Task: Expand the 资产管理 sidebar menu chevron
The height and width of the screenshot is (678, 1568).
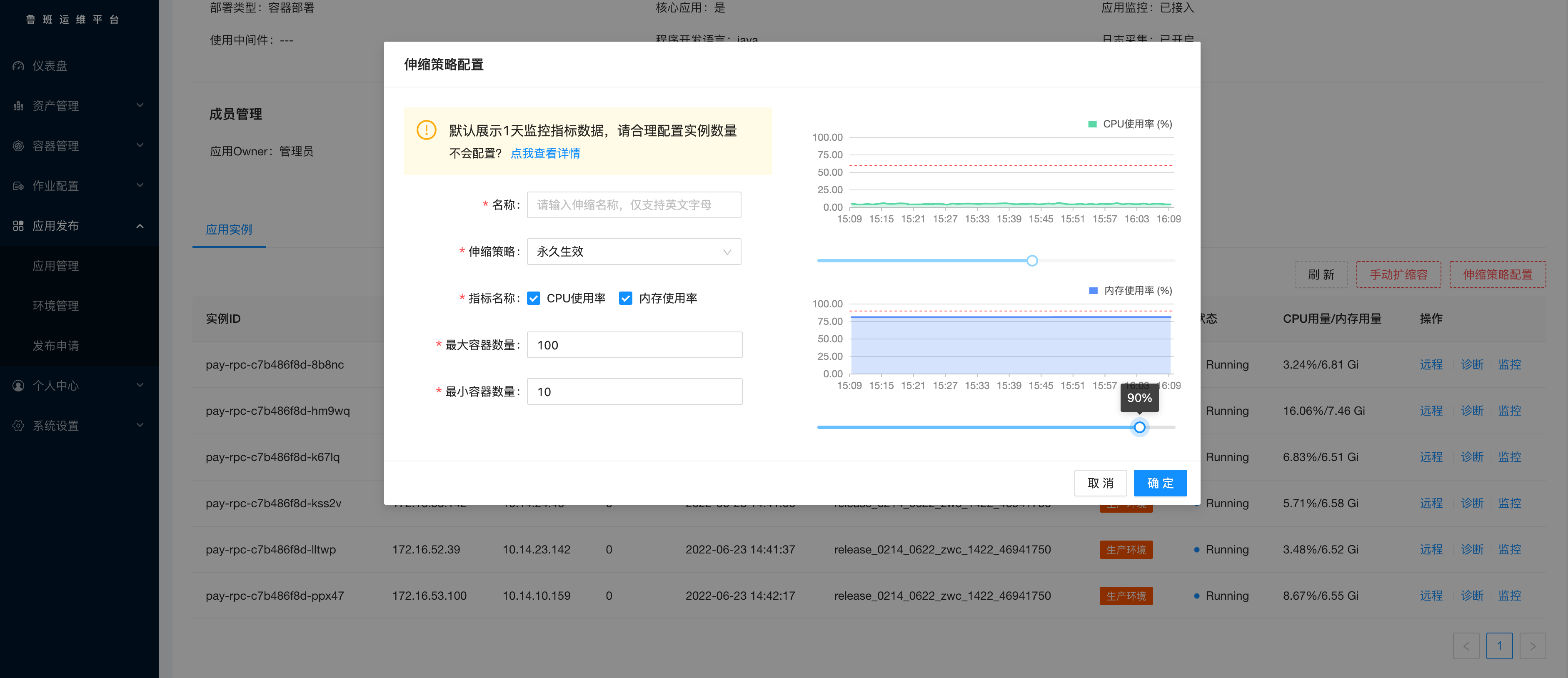Action: point(140,105)
